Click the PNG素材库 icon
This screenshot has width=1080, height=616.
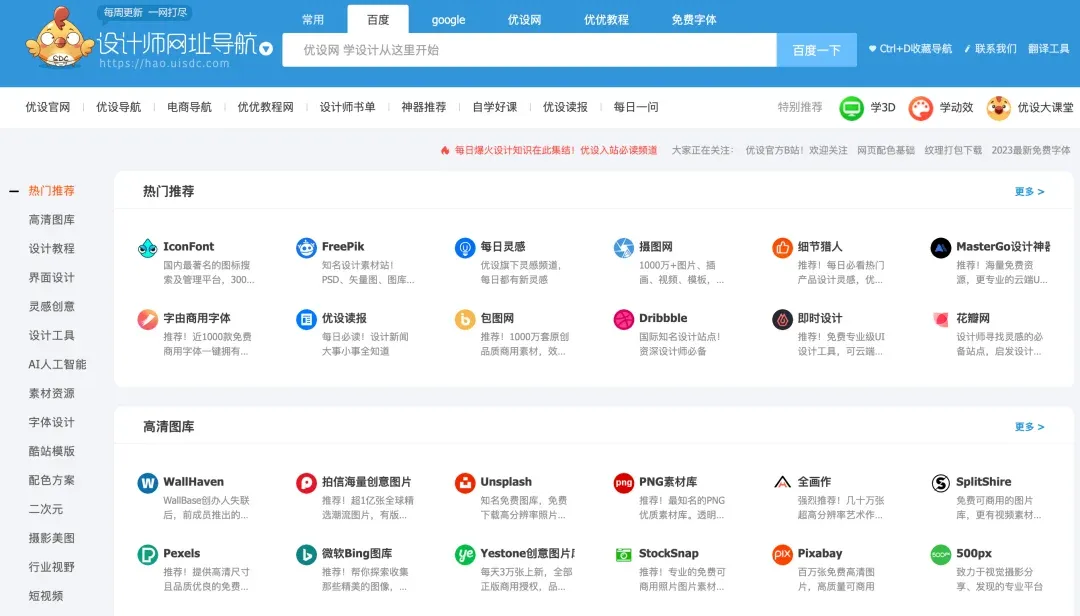tap(623, 483)
